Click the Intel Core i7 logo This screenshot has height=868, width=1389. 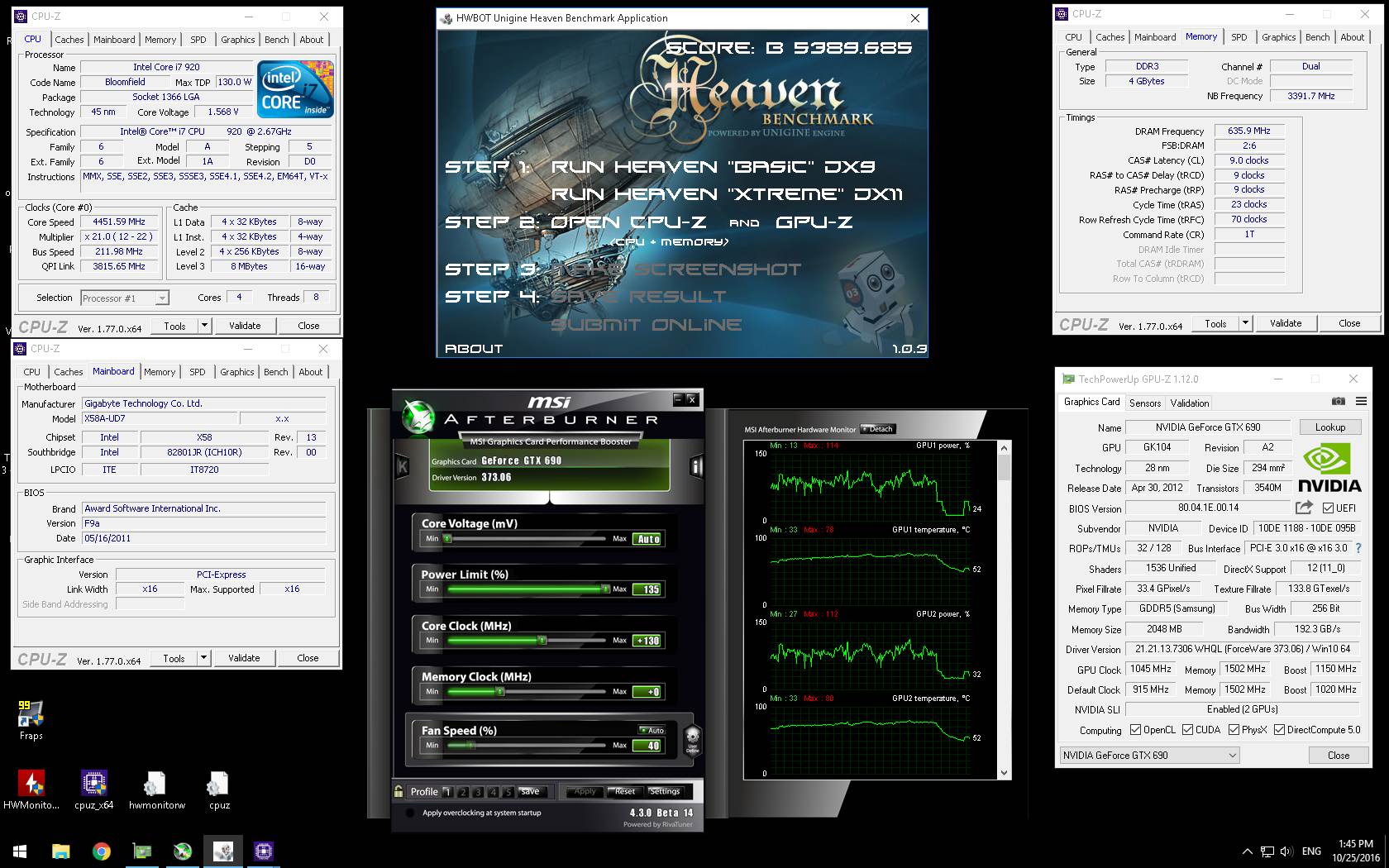(295, 88)
